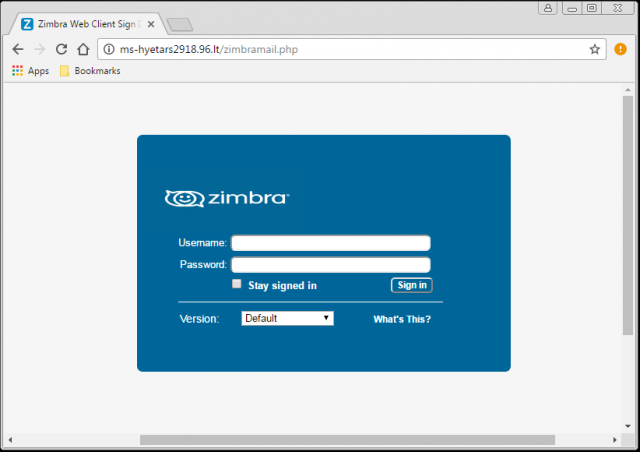Click the Chrome user profile icon
Viewport: 640px width, 452px height.
pos(548,8)
